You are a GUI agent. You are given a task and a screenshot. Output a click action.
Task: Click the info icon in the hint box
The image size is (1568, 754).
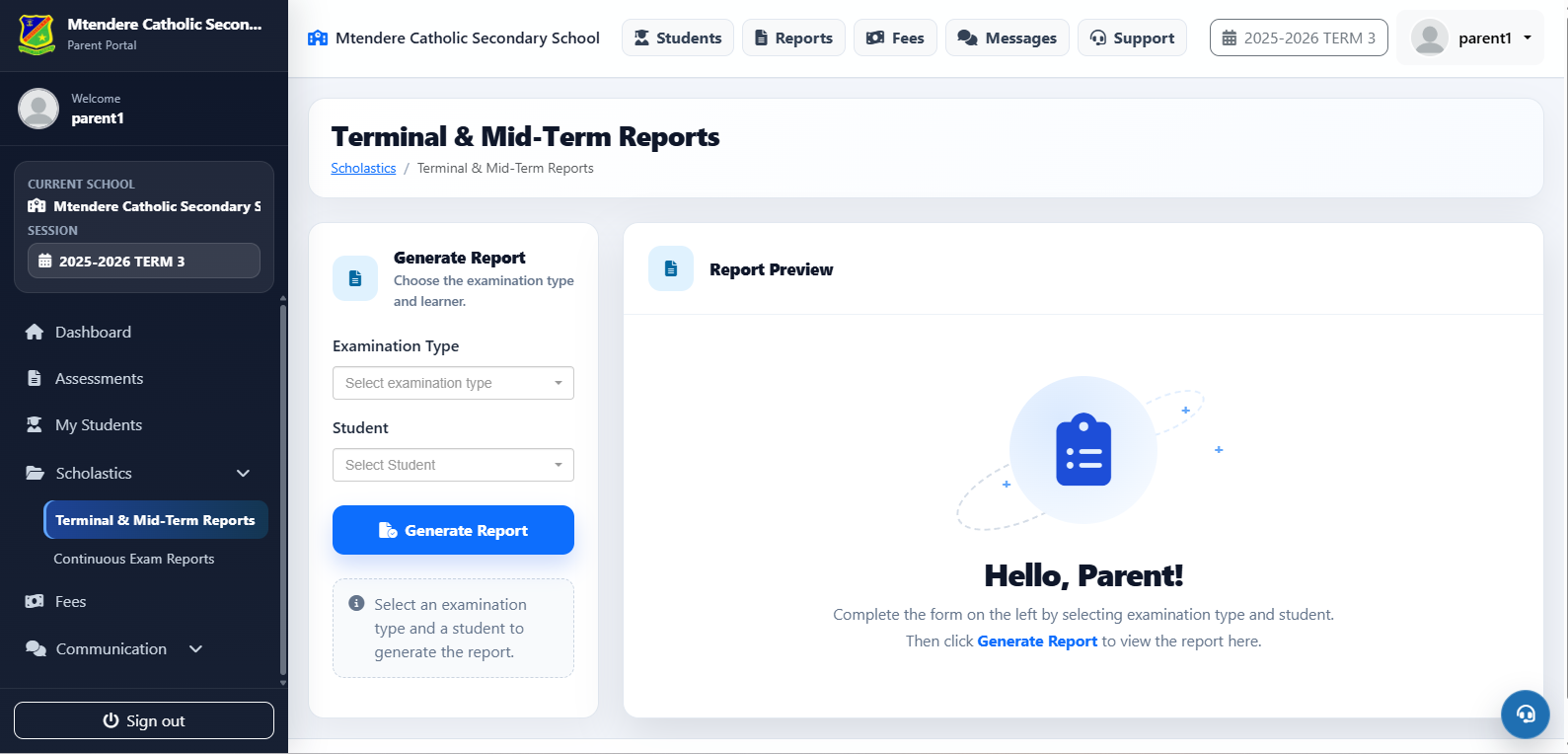point(356,603)
